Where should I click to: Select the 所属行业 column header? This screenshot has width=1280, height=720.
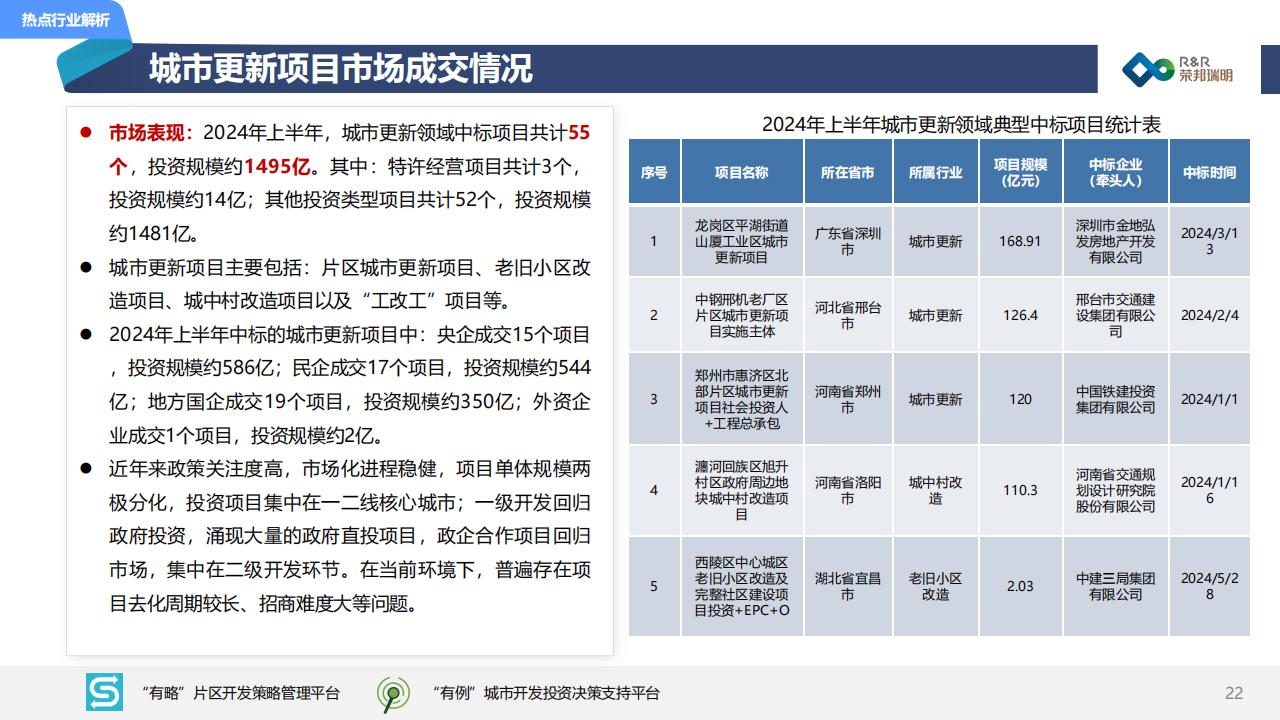935,172
